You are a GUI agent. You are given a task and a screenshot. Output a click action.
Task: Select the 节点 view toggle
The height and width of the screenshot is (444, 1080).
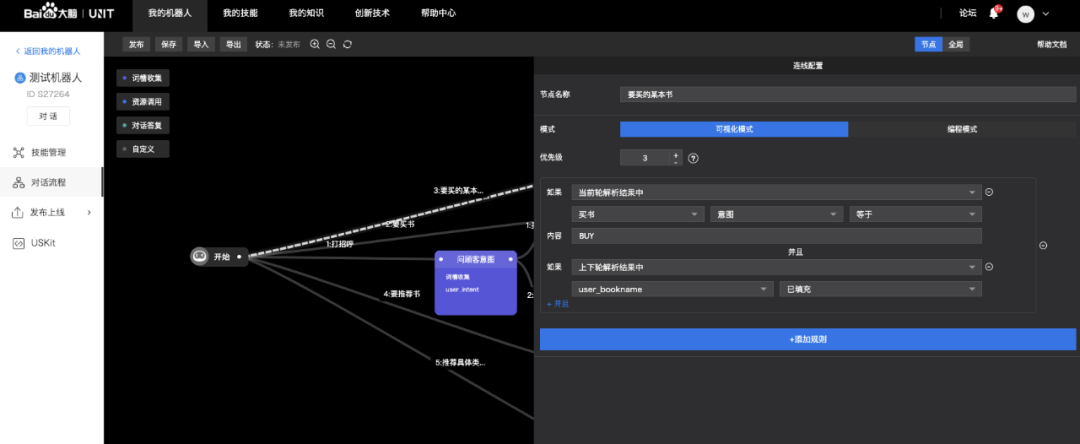pyautogui.click(x=928, y=44)
